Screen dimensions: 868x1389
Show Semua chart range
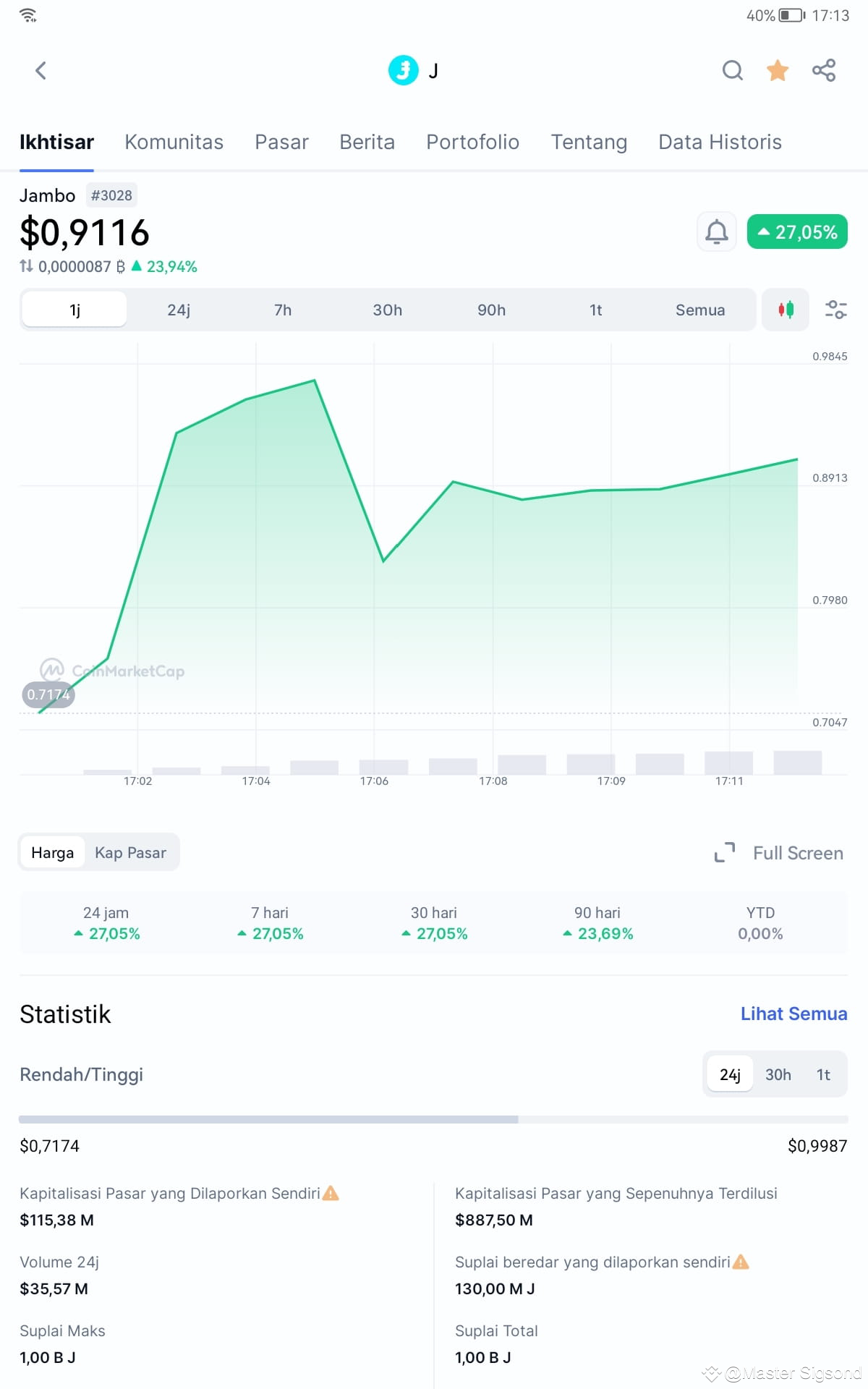click(x=700, y=310)
